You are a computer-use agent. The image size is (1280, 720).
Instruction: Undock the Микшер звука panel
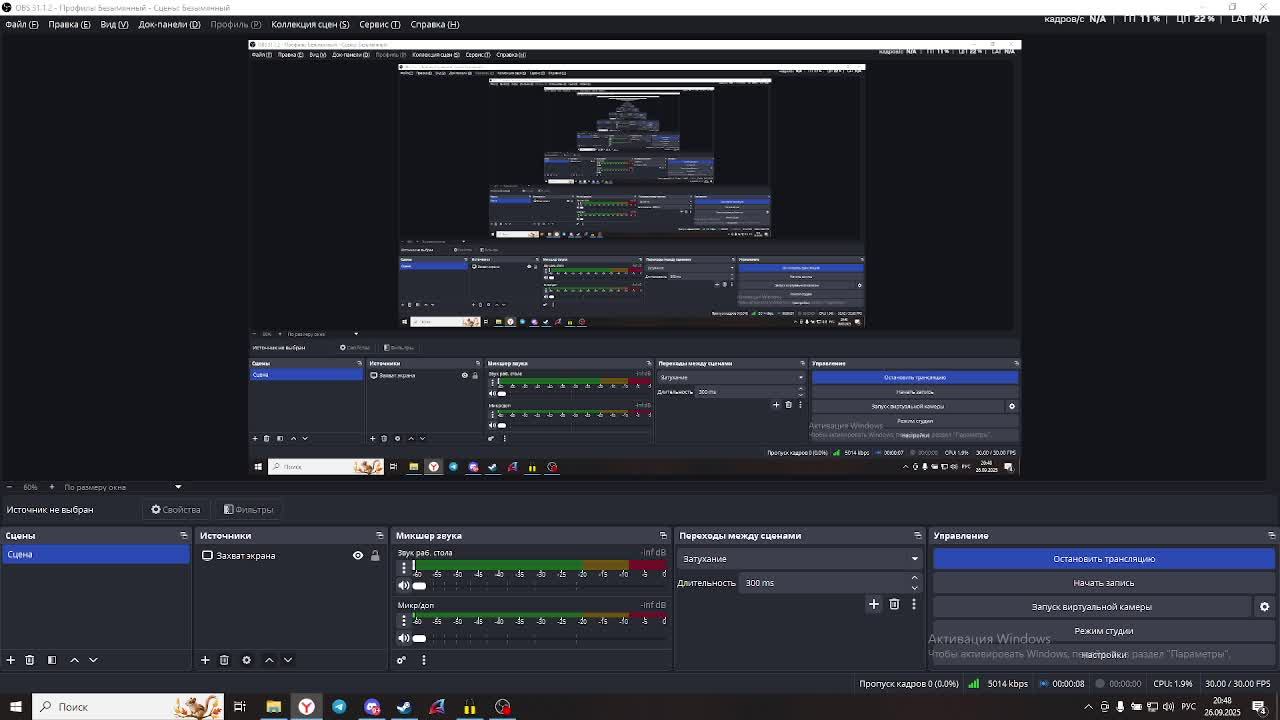(663, 536)
